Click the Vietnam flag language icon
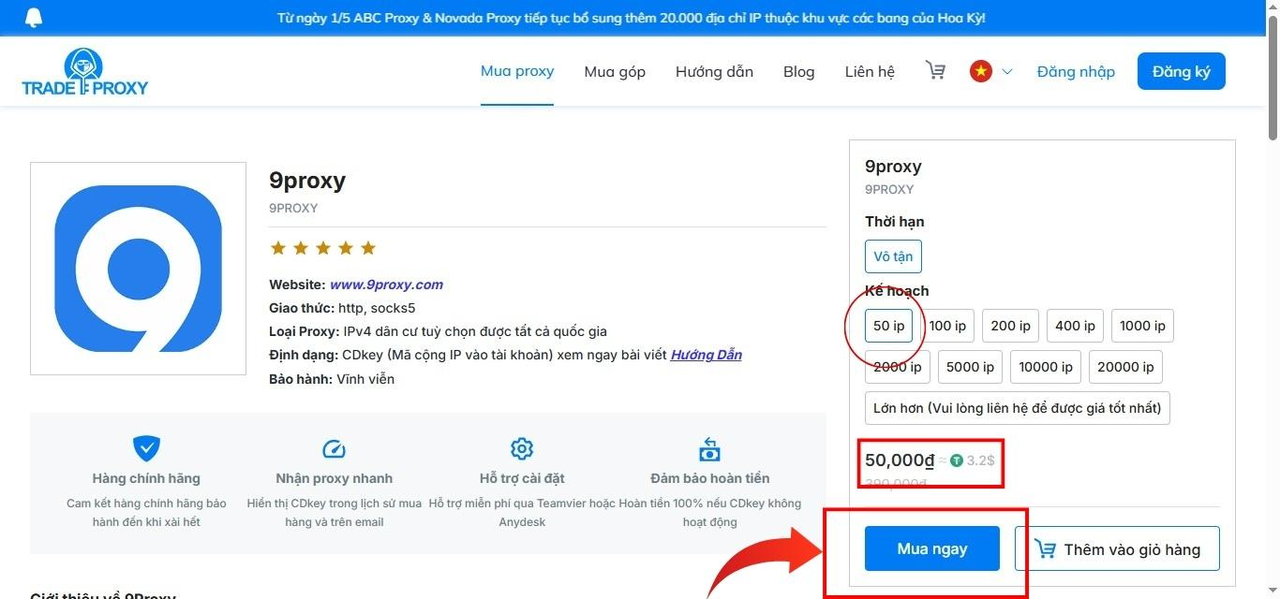This screenshot has width=1280, height=599. (980, 71)
